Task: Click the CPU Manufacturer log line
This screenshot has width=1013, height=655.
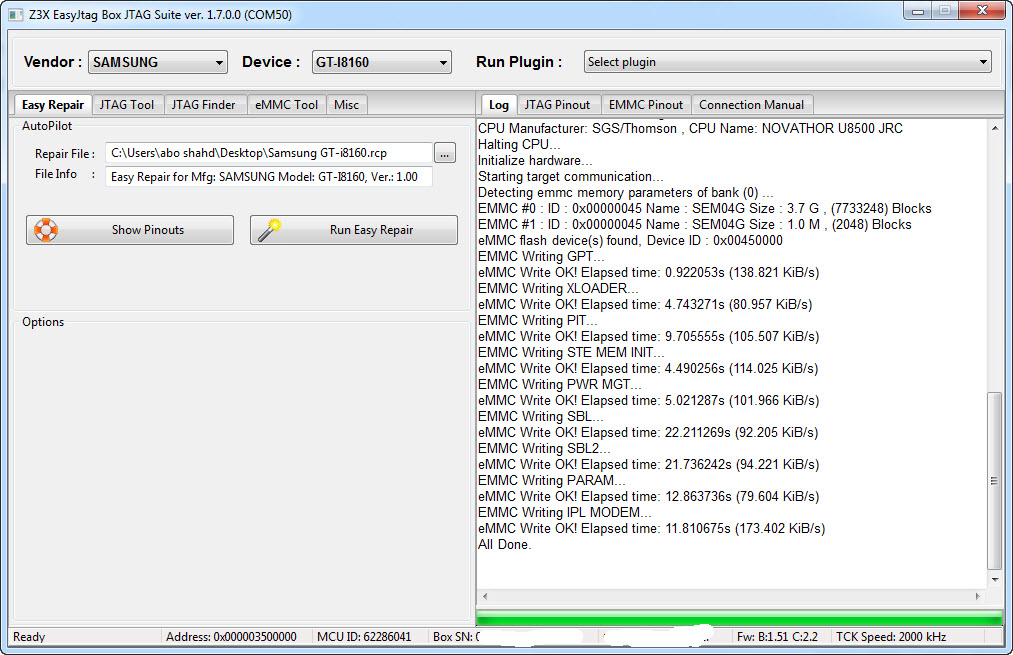Action: (x=691, y=129)
